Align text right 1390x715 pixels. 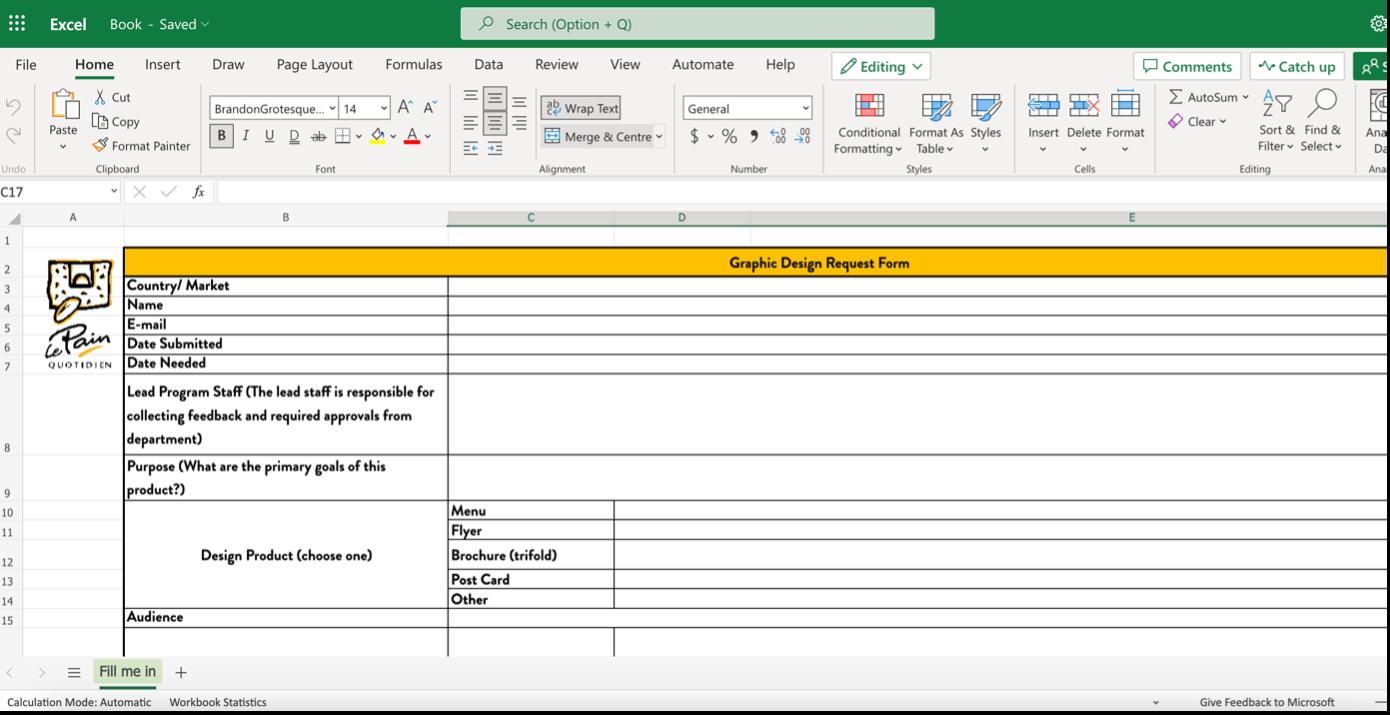click(x=519, y=123)
